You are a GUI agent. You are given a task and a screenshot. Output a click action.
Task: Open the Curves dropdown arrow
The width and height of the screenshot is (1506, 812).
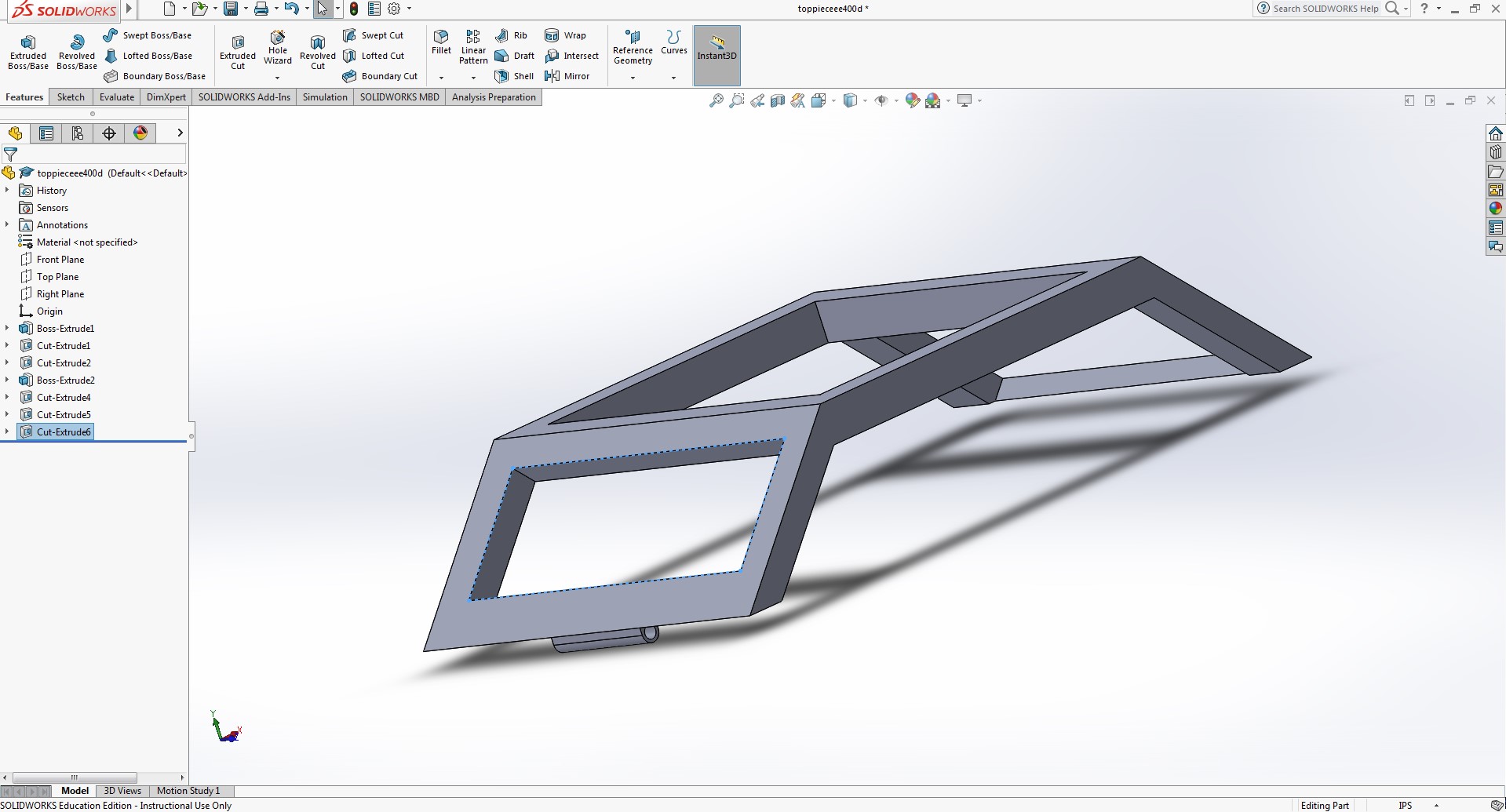pos(673,78)
